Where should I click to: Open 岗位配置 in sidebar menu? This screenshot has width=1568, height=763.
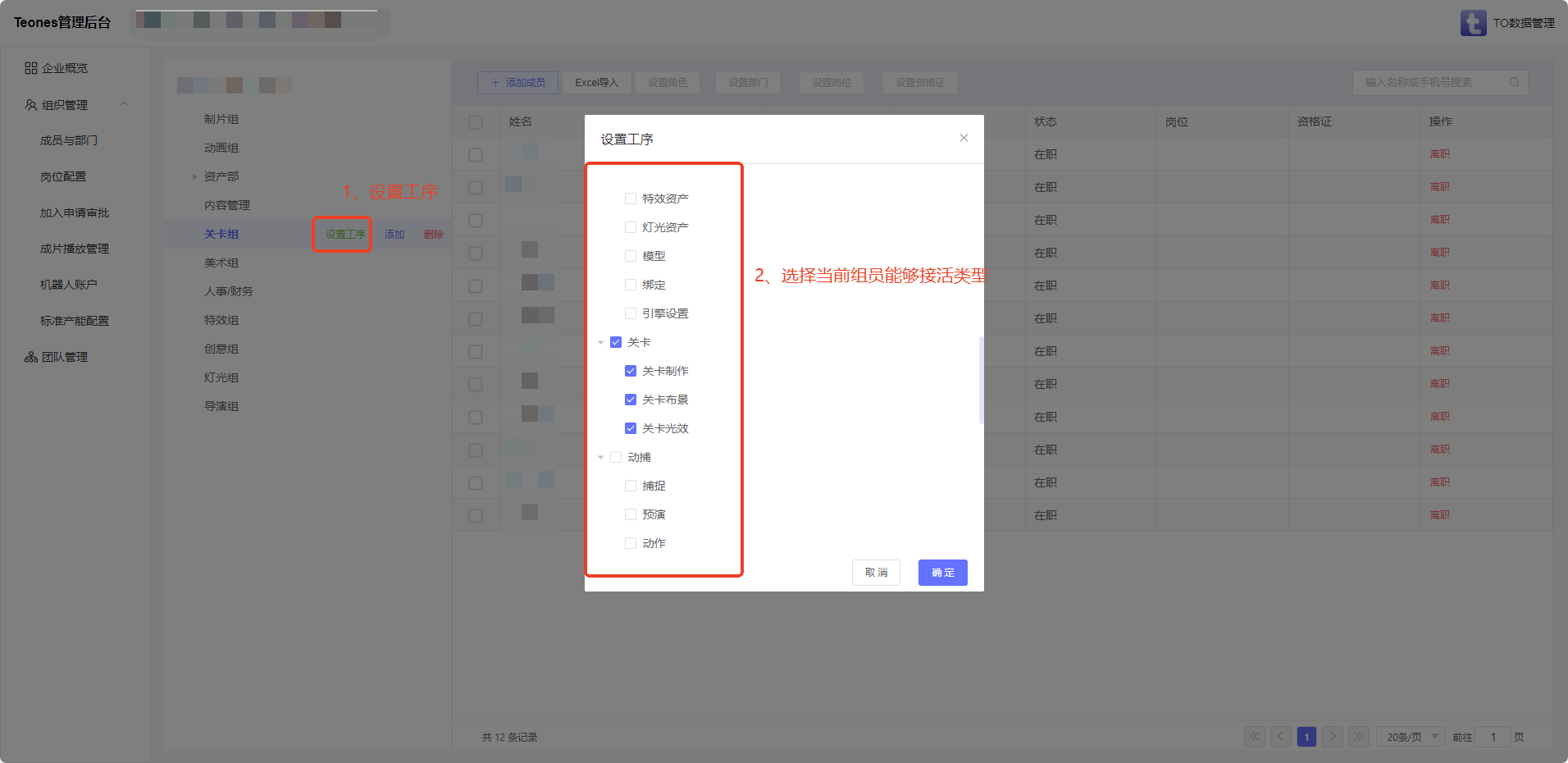click(63, 176)
